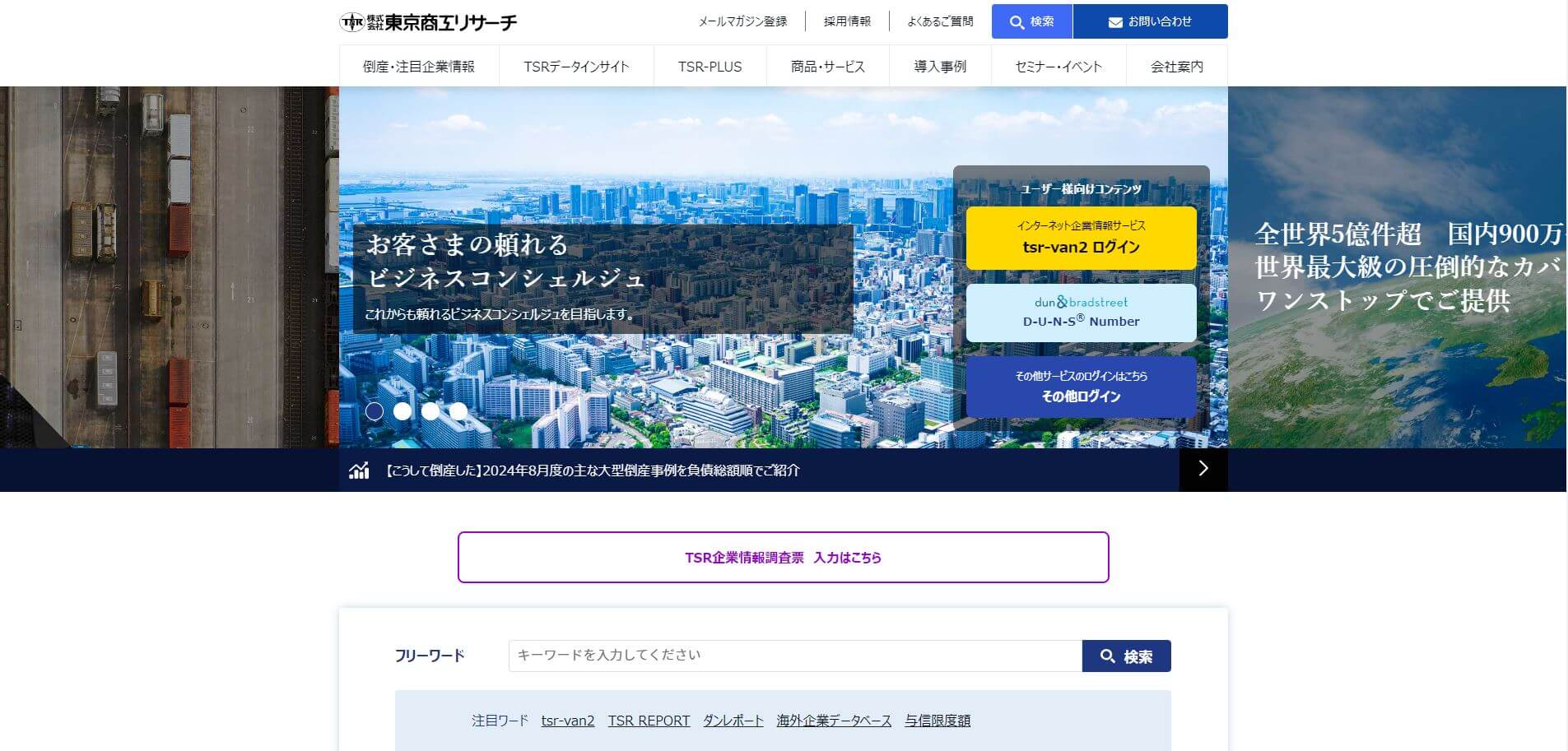Open 採用情報 link in header
Screen dimensions: 1568x751
[x=847, y=21]
